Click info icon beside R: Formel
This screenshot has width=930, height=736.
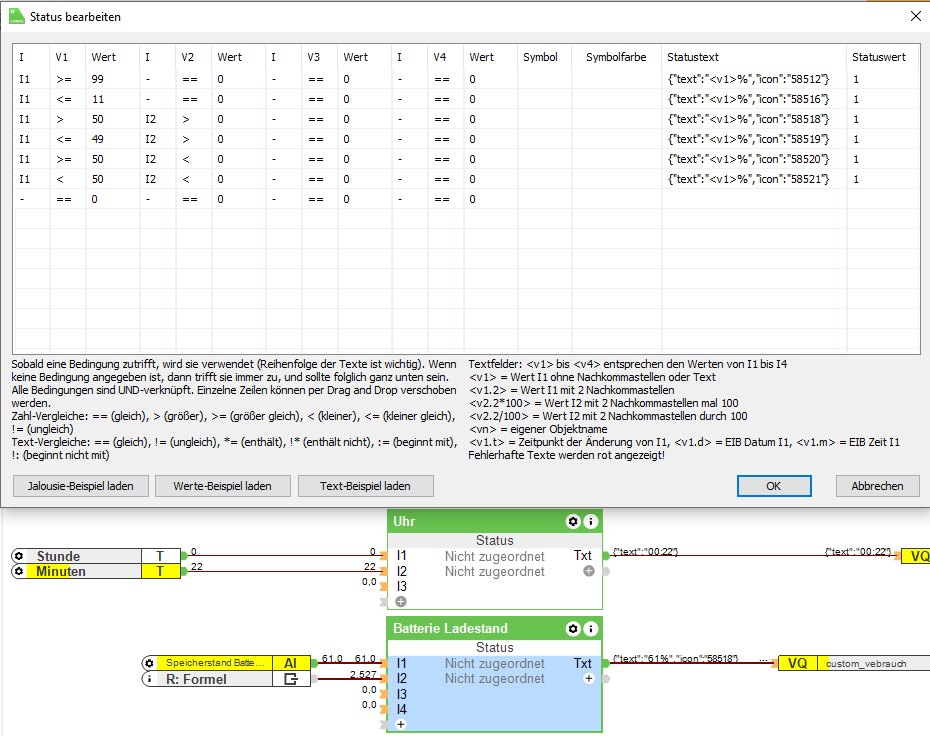tap(149, 680)
